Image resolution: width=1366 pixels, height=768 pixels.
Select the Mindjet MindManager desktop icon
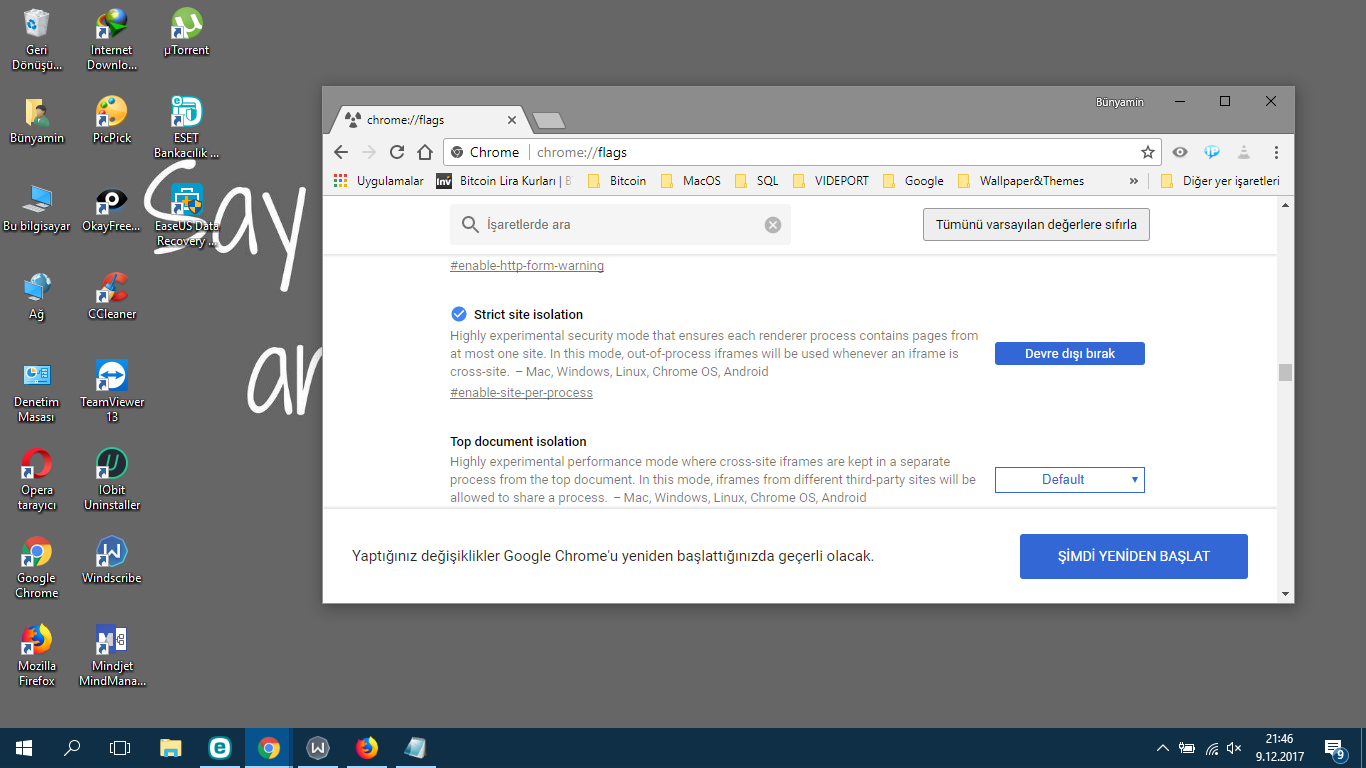[x=112, y=655]
